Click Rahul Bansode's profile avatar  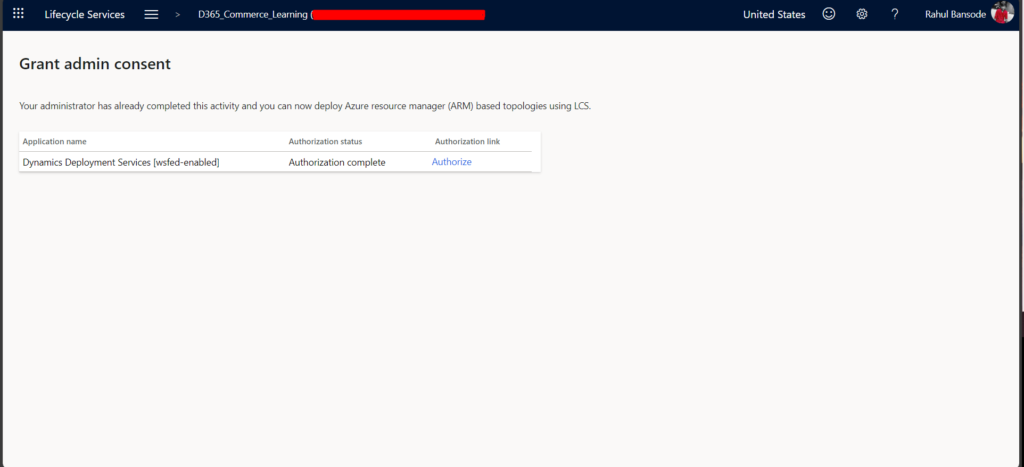1002,12
